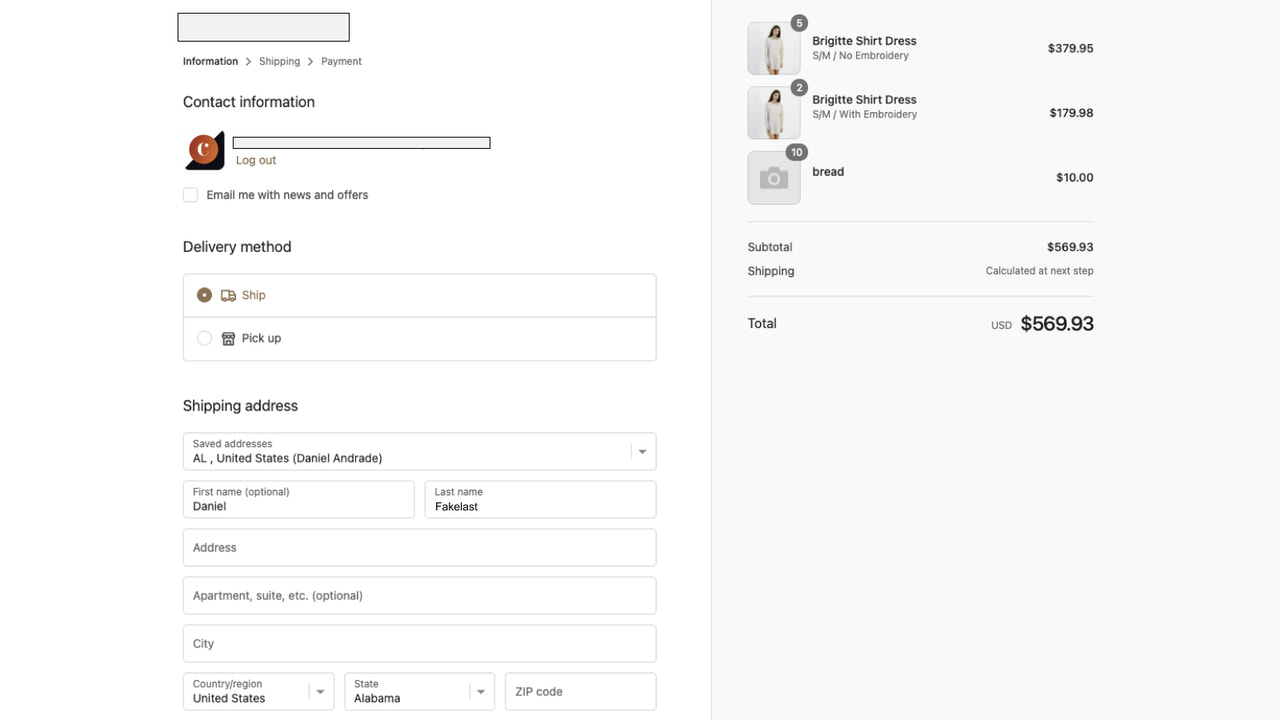This screenshot has width=1280, height=720.
Task: Click the quantity badge 2 on embroidered dress
Action: click(x=798, y=87)
